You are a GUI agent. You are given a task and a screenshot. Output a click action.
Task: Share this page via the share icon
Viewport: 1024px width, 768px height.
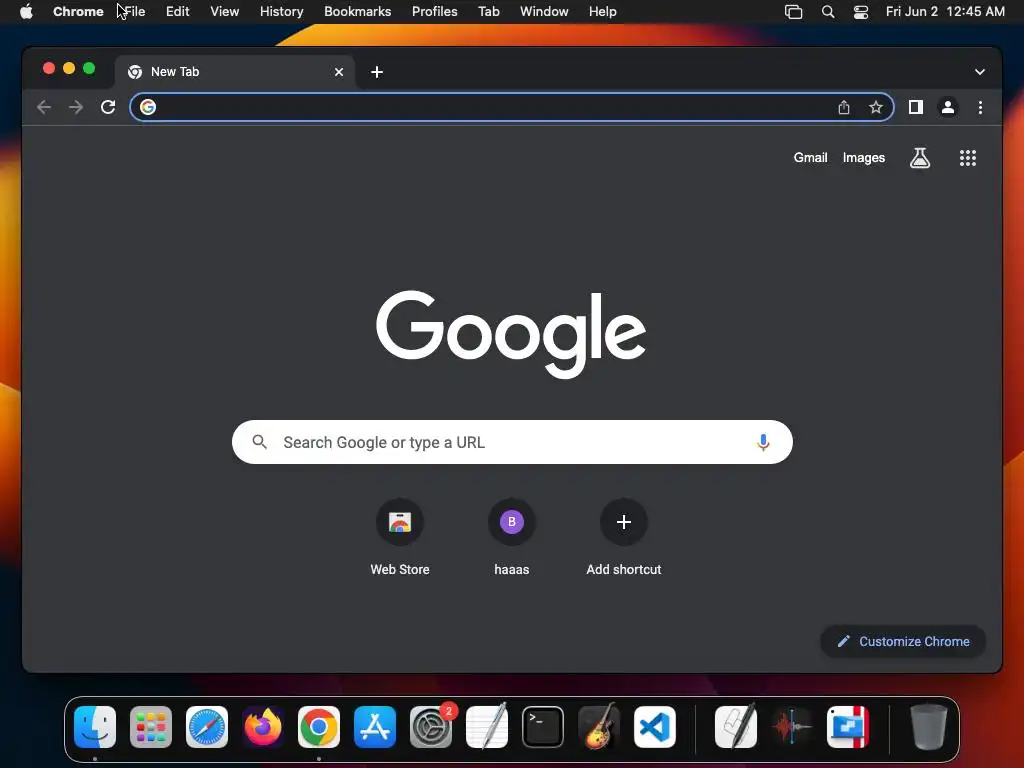pos(844,107)
